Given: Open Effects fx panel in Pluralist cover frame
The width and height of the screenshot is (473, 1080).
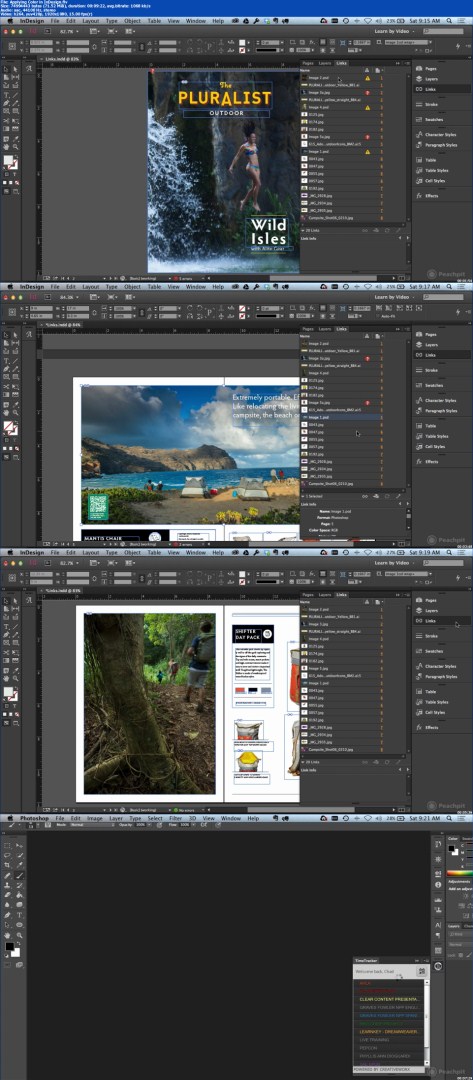Looking at the screenshot, I should (x=427, y=196).
